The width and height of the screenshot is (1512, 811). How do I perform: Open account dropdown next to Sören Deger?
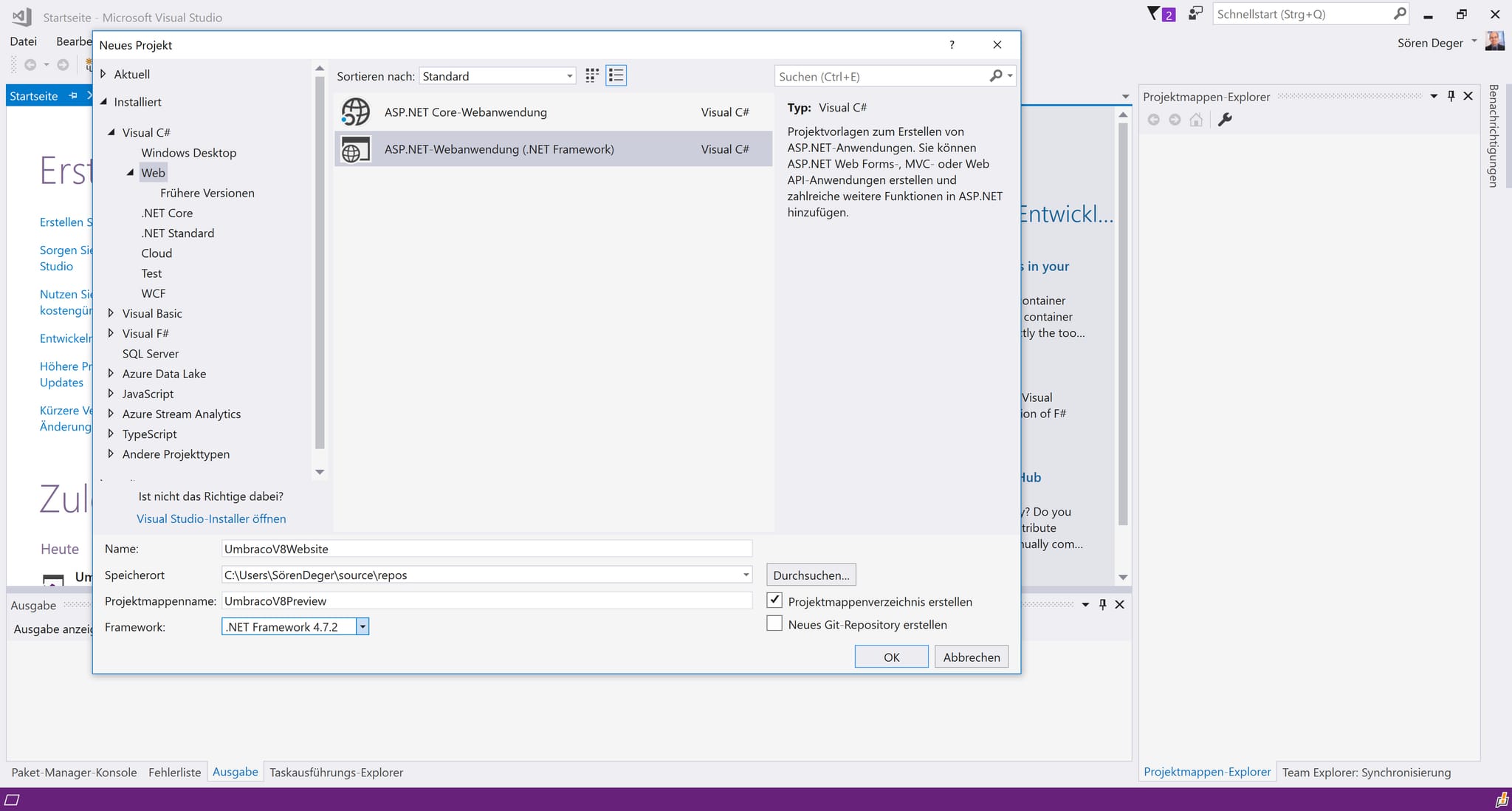1474,41
